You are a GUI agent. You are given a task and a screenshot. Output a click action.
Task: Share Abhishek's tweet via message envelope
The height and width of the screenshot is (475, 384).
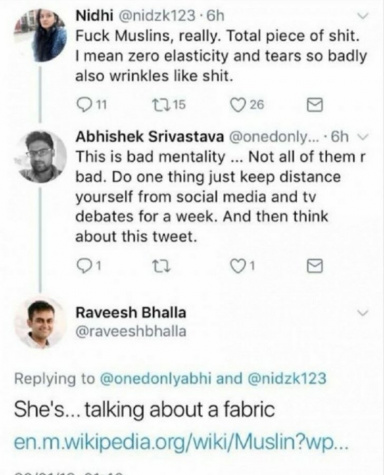[314, 266]
